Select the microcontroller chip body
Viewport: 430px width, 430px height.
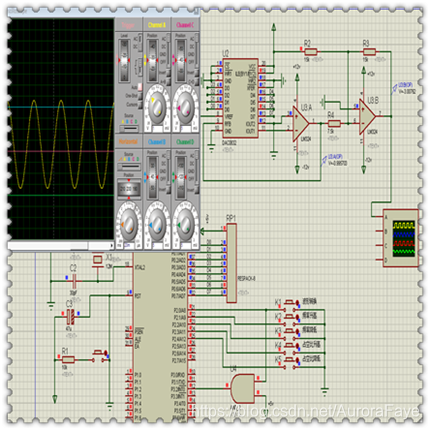(161, 337)
